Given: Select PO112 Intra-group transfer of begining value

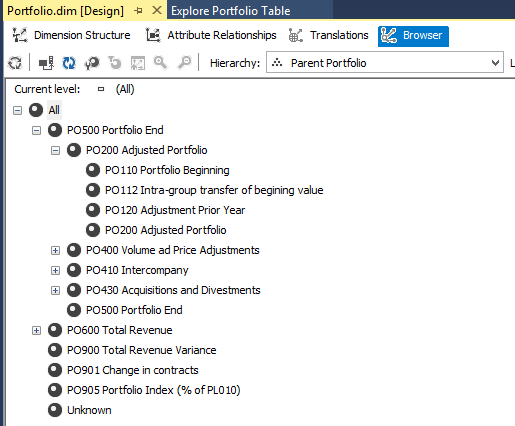Looking at the screenshot, I should [214, 190].
